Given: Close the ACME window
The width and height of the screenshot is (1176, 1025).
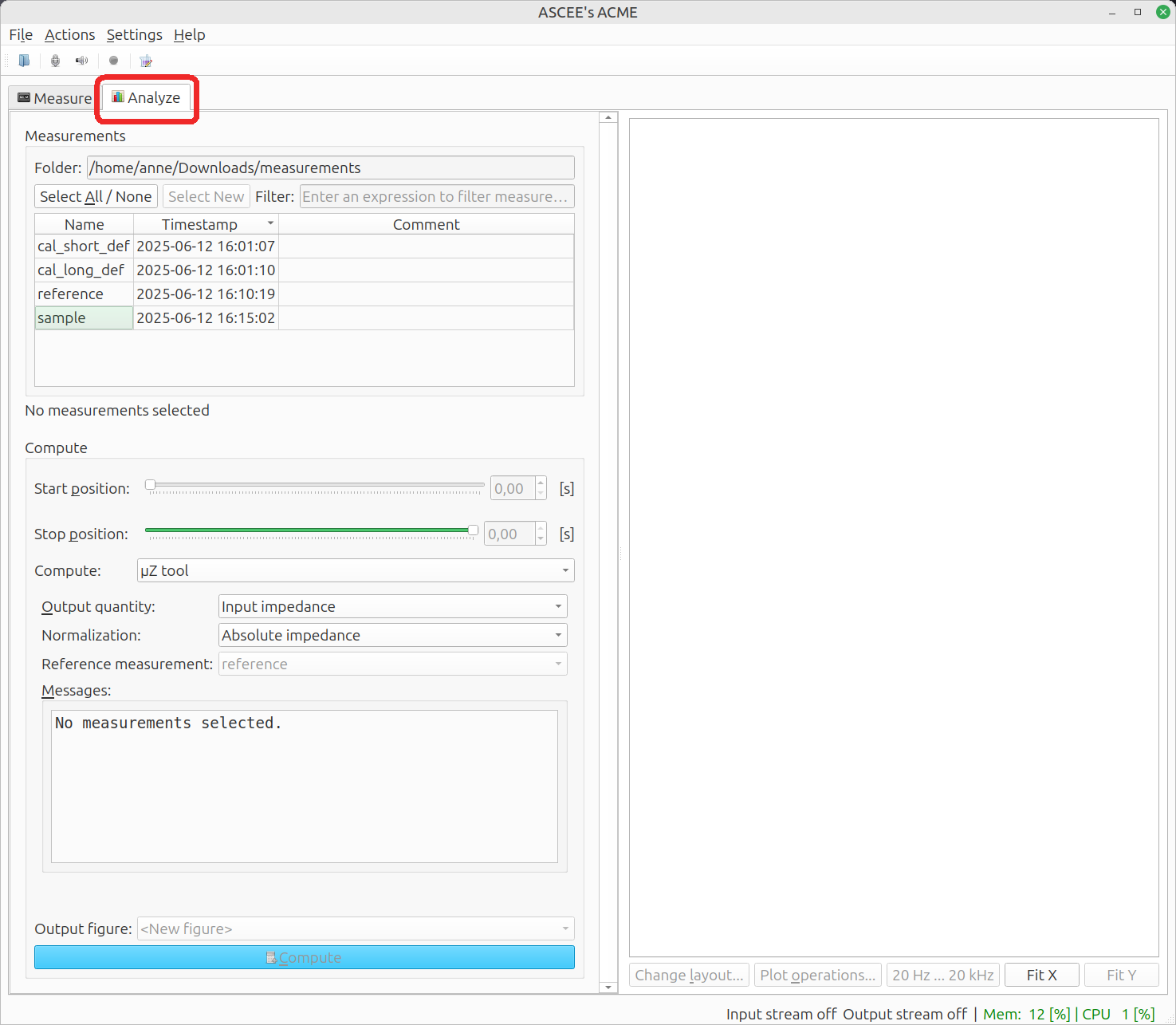Looking at the screenshot, I should coord(1162,12).
